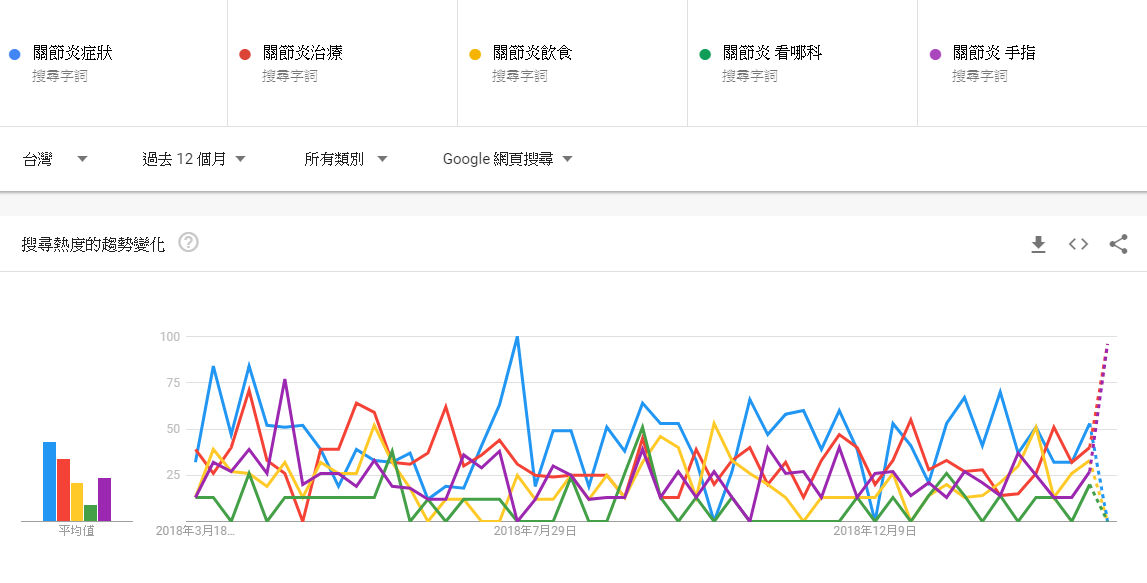Viewport: 1147px width, 583px height.
Task: Click the 關節炎 手指 search term
Action: tap(994, 53)
